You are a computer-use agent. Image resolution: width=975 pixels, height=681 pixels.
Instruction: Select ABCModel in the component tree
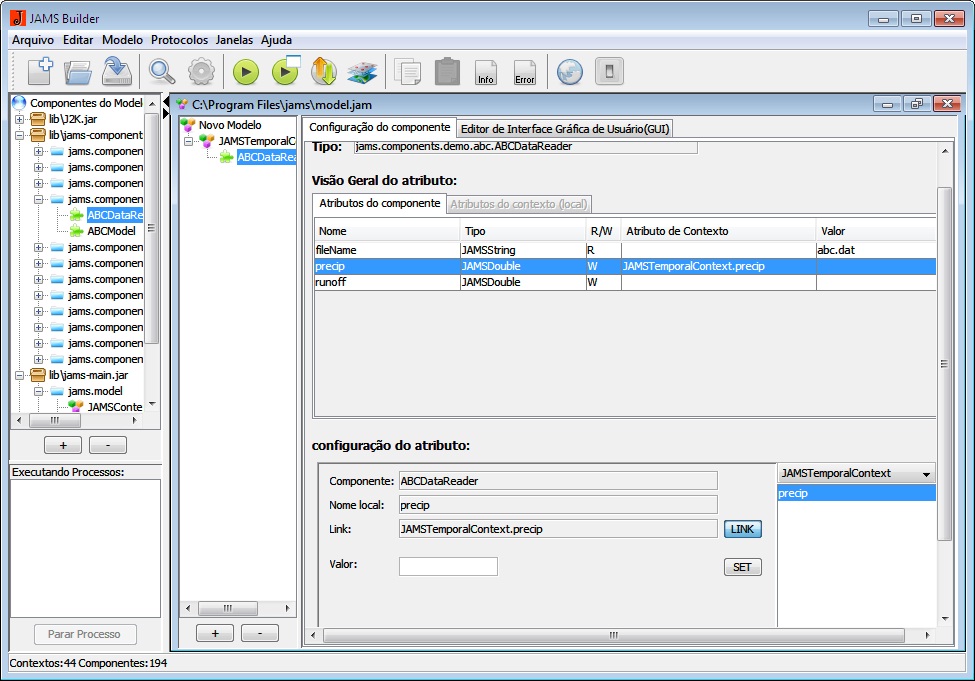pos(111,231)
